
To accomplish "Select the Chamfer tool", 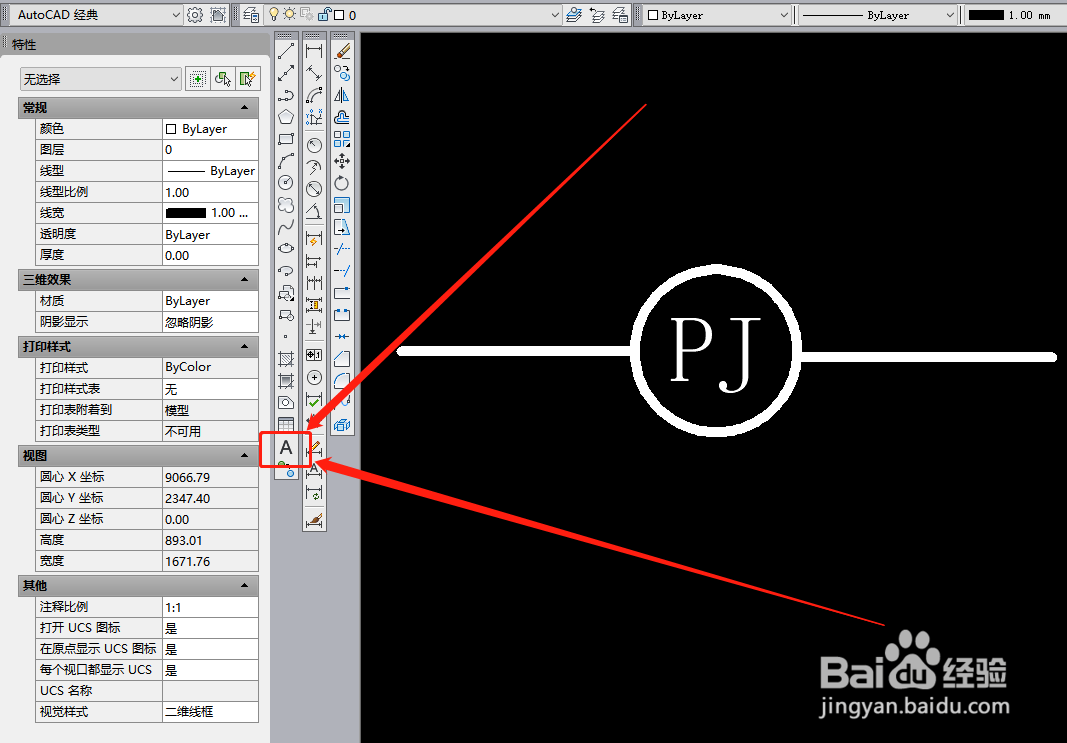I will (x=342, y=358).
